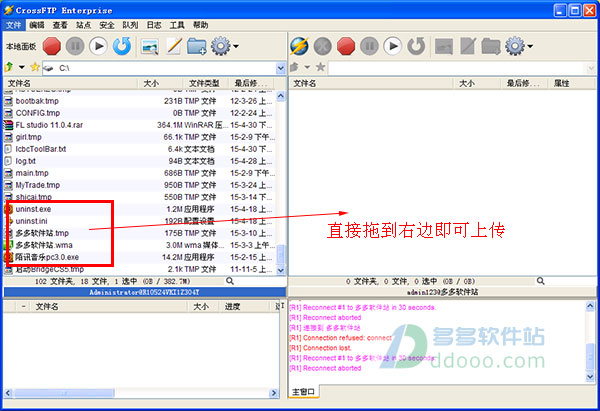Sort remote files by 文件名 column header
The image size is (600, 411).
tap(371, 83)
